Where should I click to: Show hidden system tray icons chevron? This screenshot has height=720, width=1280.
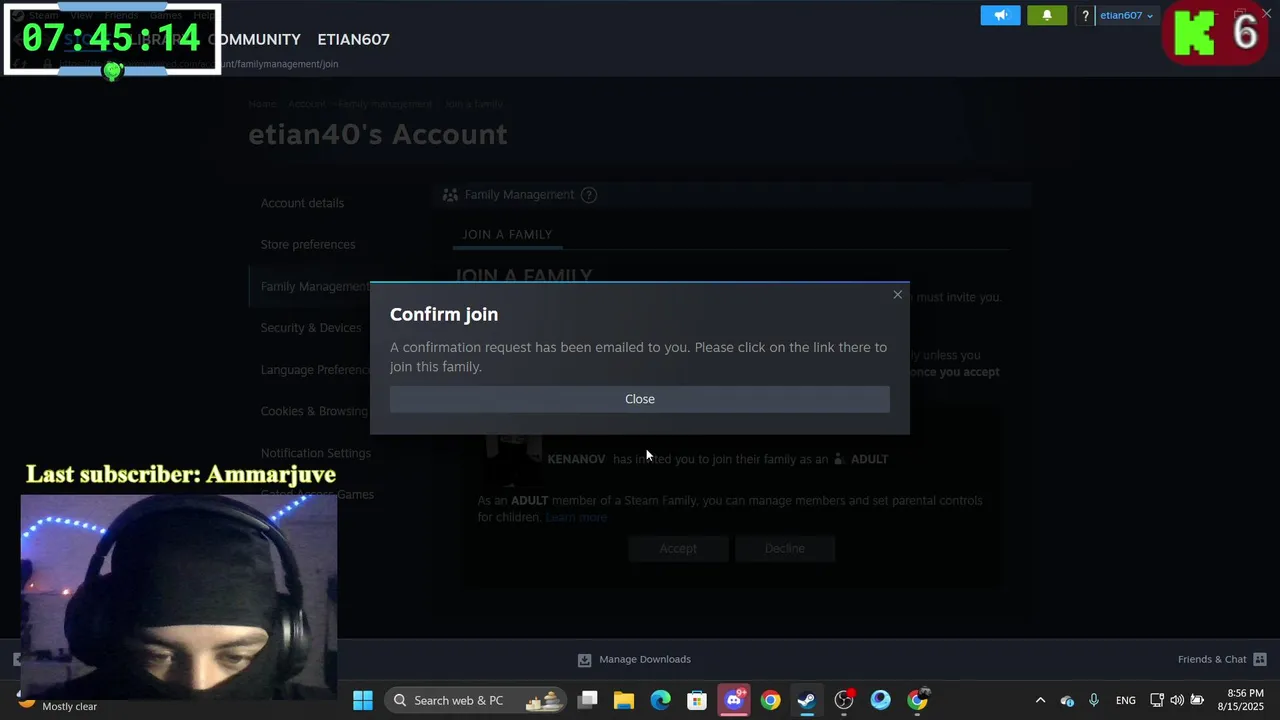coord(1040,700)
